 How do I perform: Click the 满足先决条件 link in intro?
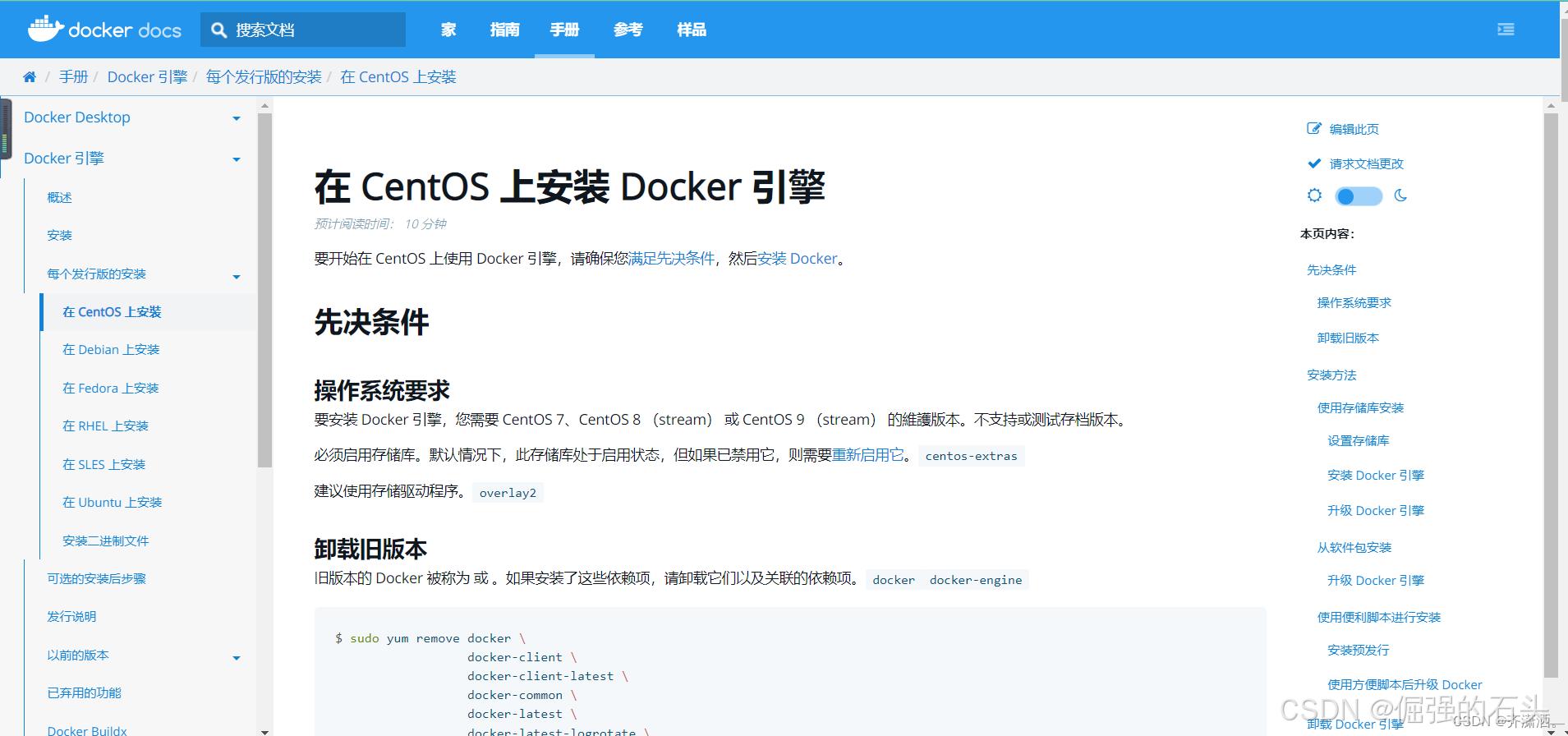click(x=672, y=259)
